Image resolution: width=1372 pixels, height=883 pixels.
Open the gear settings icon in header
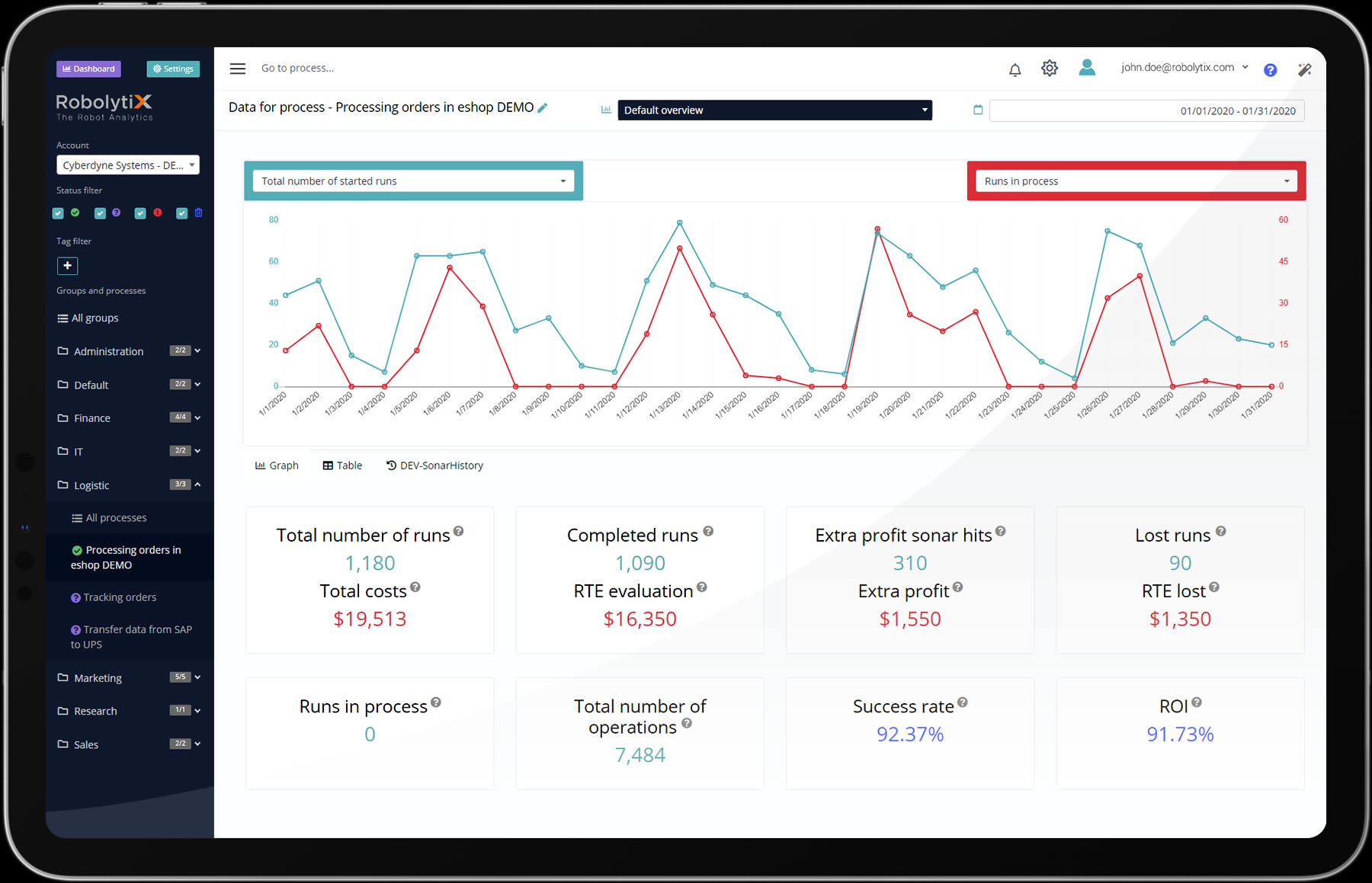pos(1050,69)
